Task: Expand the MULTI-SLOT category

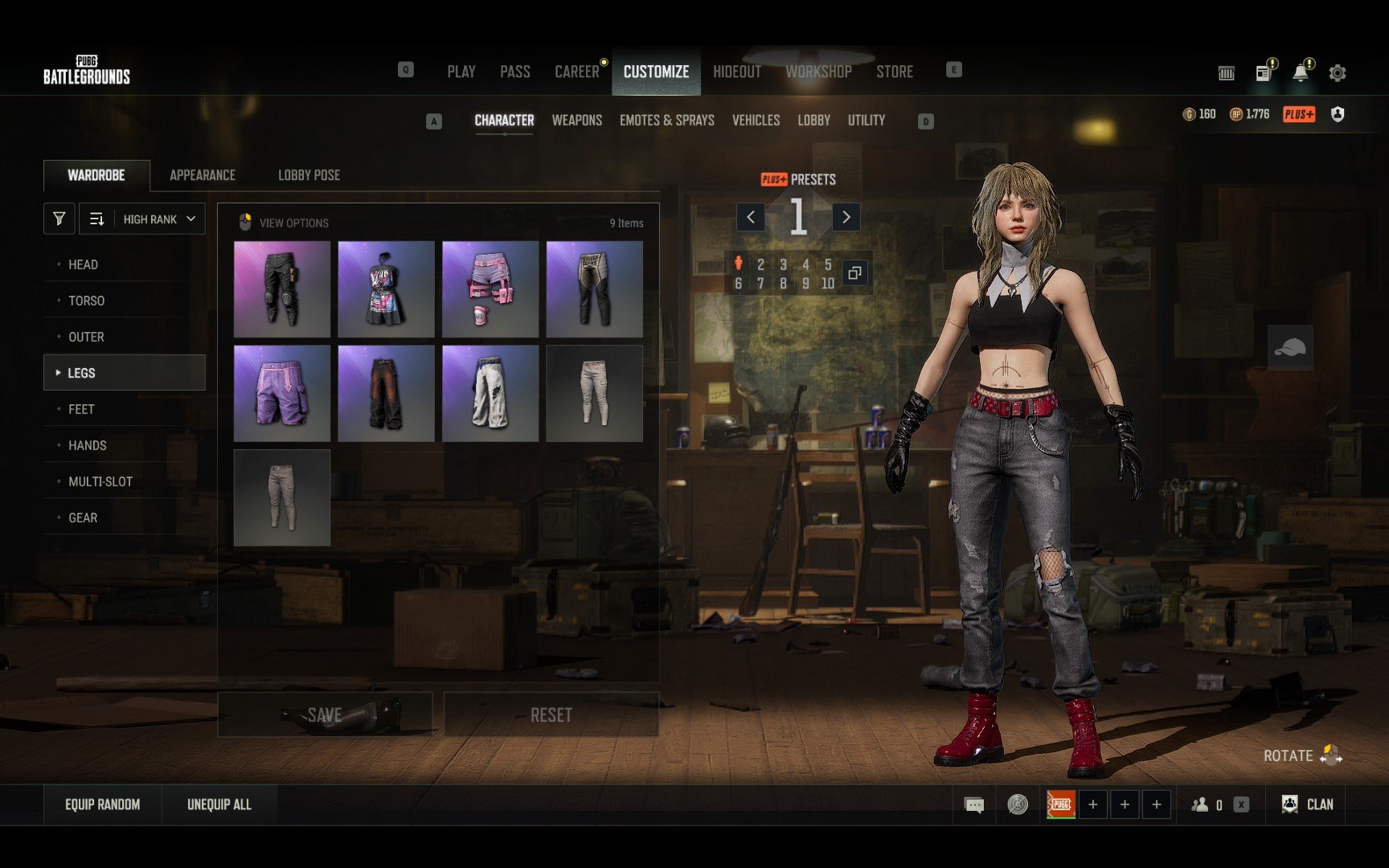Action: point(125,481)
